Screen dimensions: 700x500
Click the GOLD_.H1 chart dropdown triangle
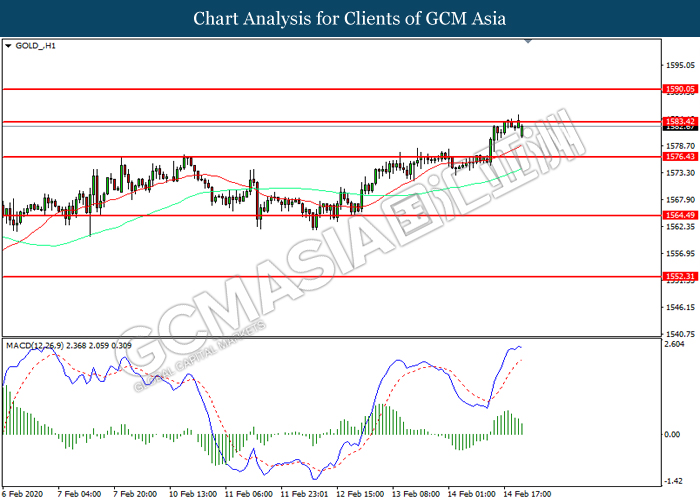tap(8, 46)
